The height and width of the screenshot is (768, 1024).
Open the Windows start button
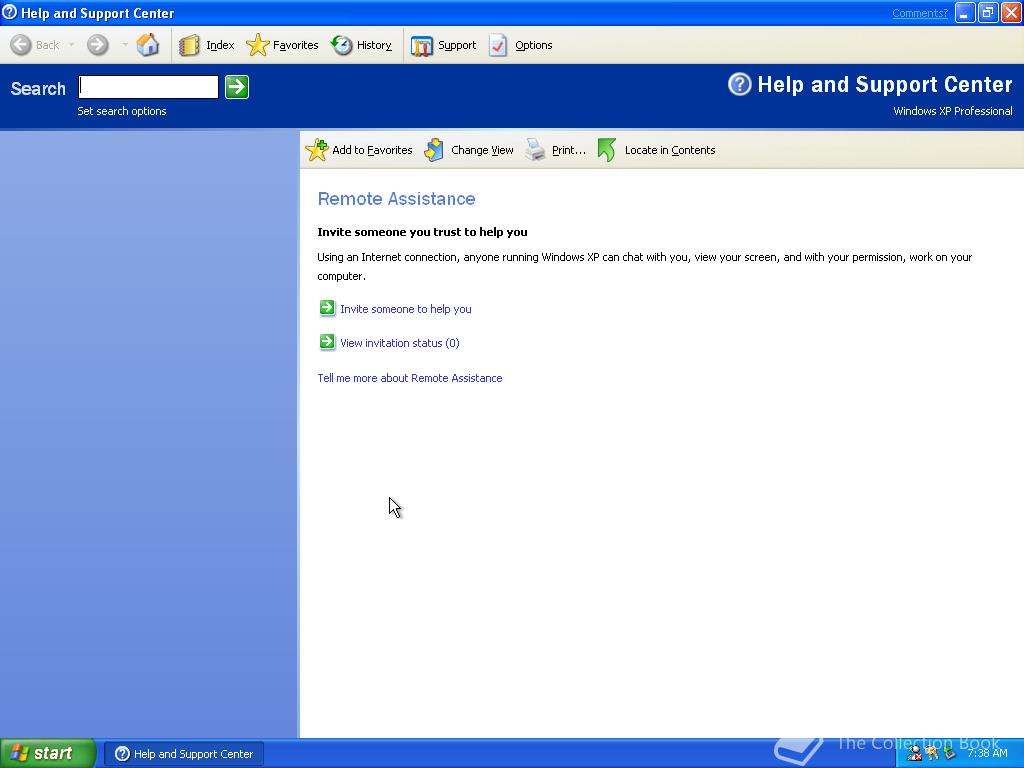[48, 753]
